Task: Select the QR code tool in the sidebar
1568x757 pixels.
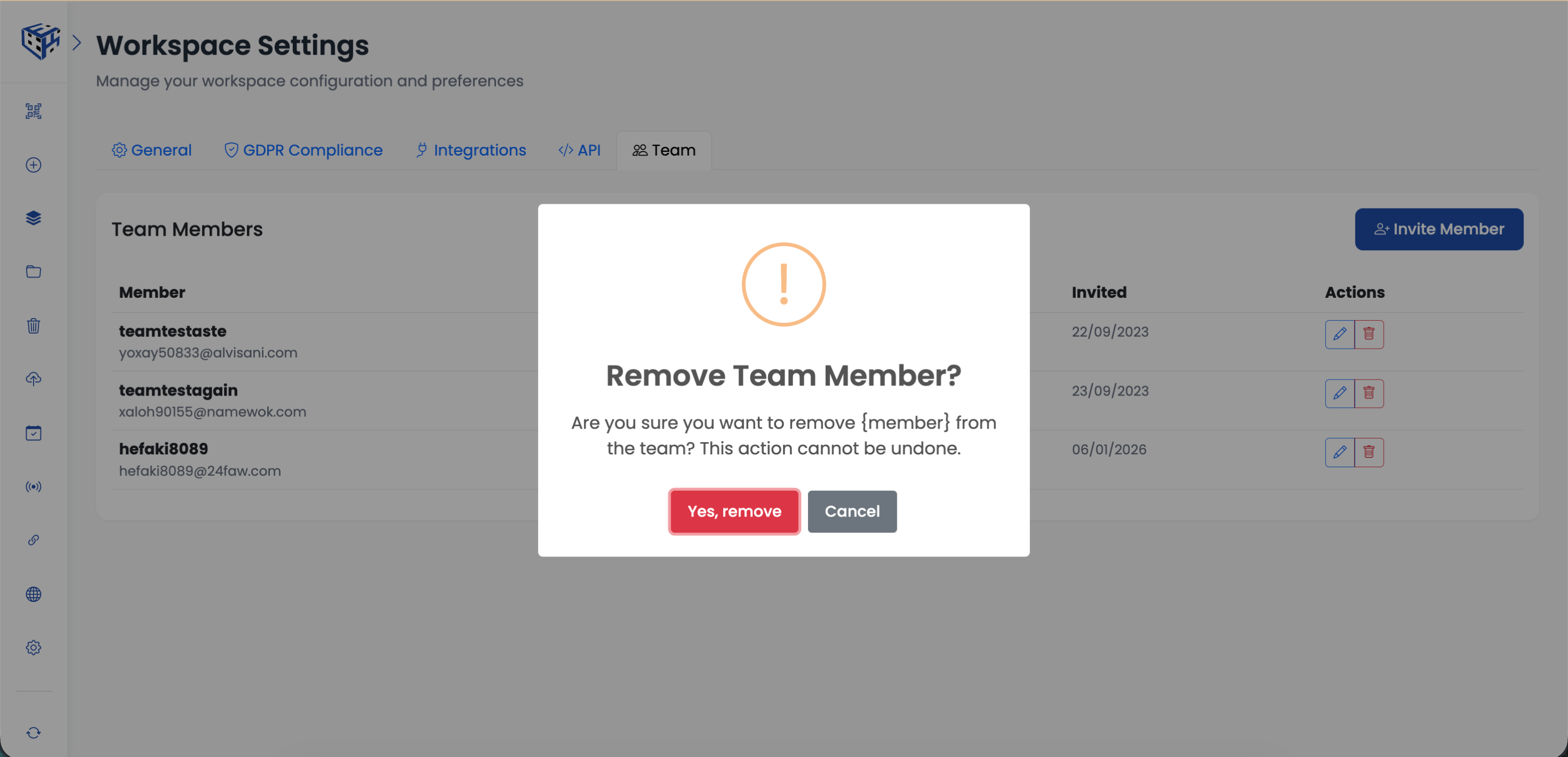Action: (34, 111)
